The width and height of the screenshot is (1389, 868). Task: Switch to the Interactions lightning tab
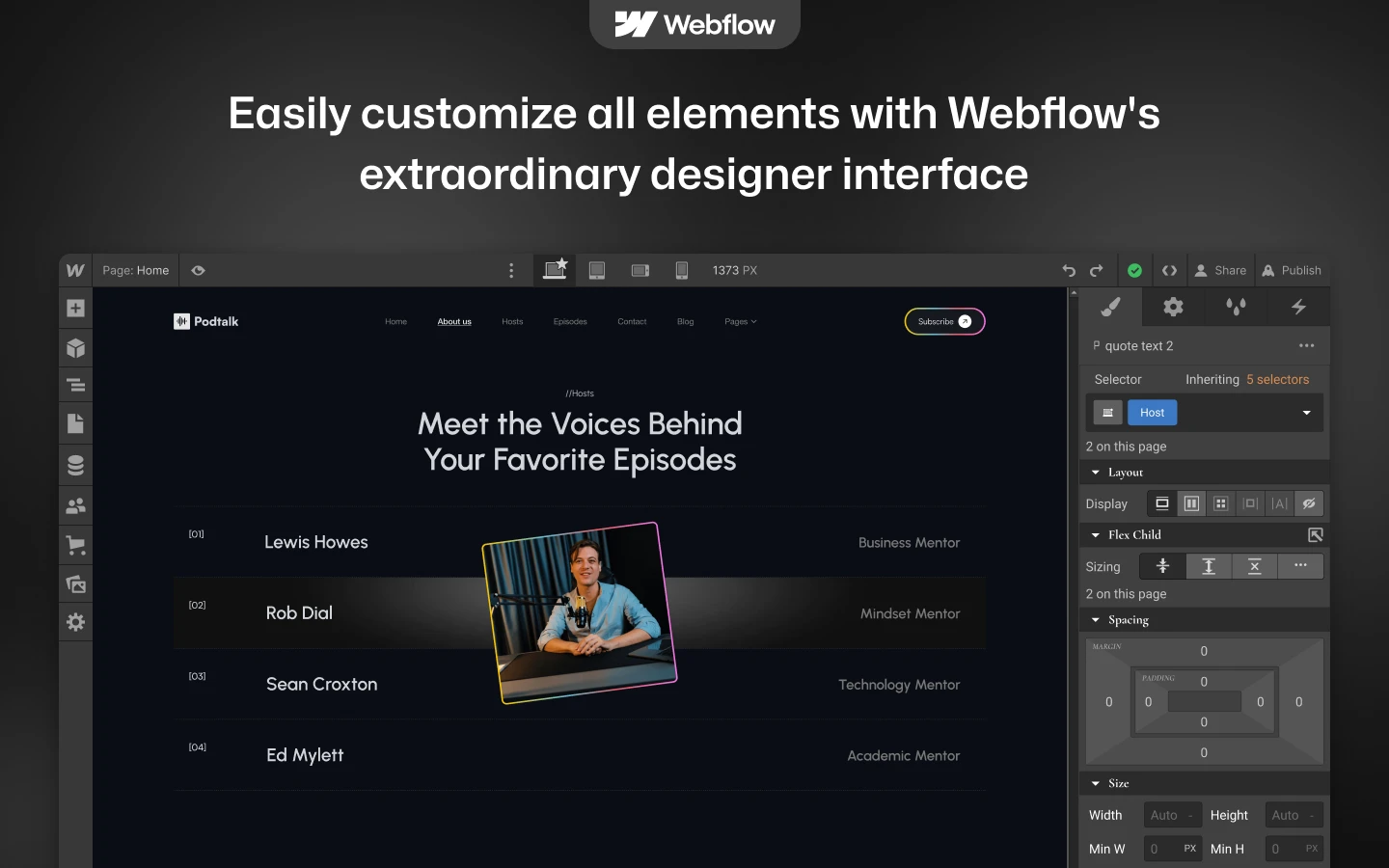1298,307
